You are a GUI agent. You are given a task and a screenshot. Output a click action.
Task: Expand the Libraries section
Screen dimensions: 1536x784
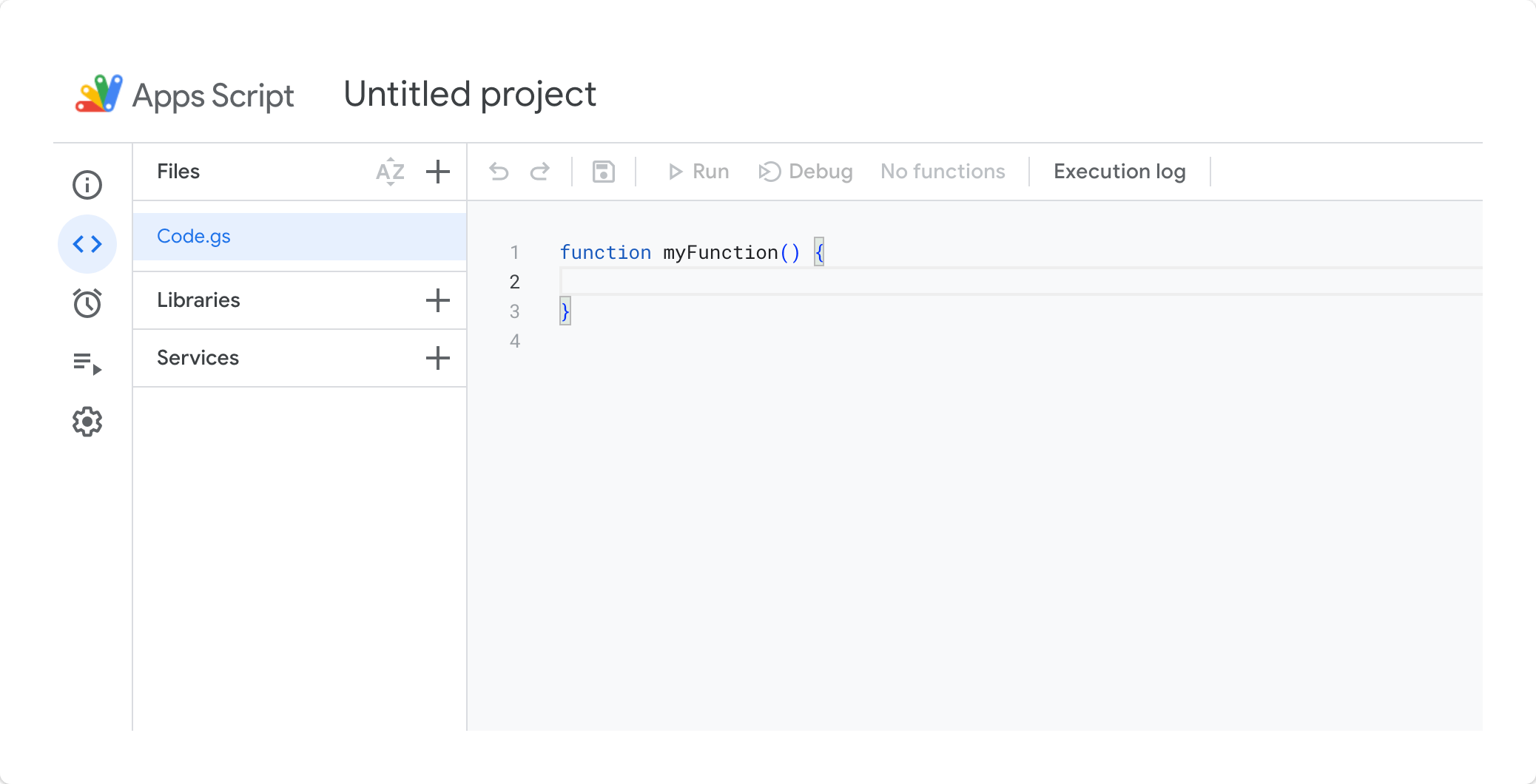[x=198, y=300]
